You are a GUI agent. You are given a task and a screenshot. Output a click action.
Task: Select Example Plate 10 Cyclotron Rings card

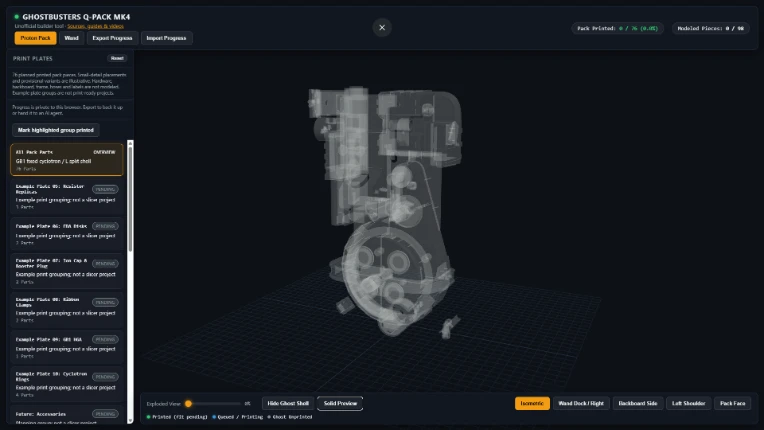click(67, 384)
